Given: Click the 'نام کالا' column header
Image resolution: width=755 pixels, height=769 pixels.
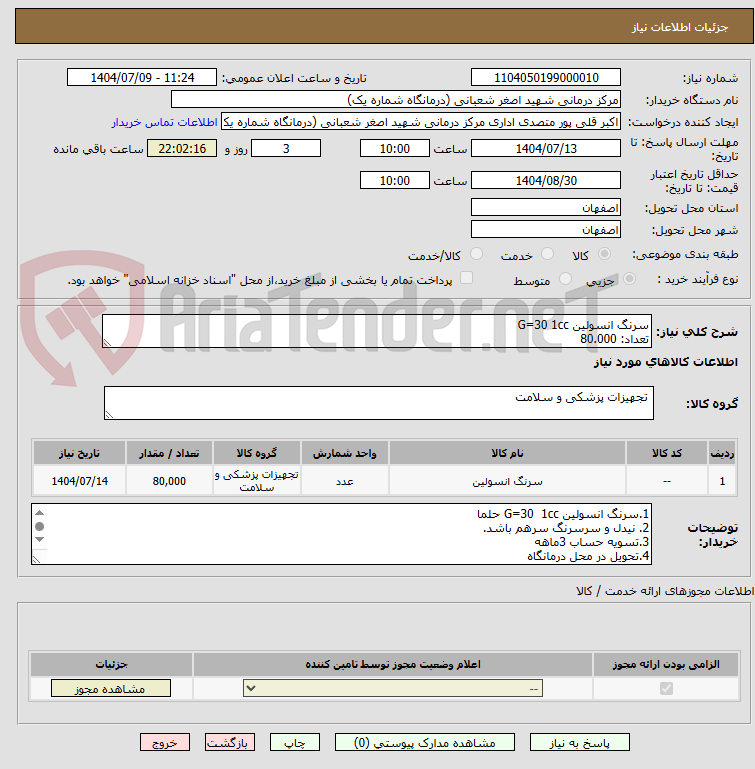Looking at the screenshot, I should [507, 453].
